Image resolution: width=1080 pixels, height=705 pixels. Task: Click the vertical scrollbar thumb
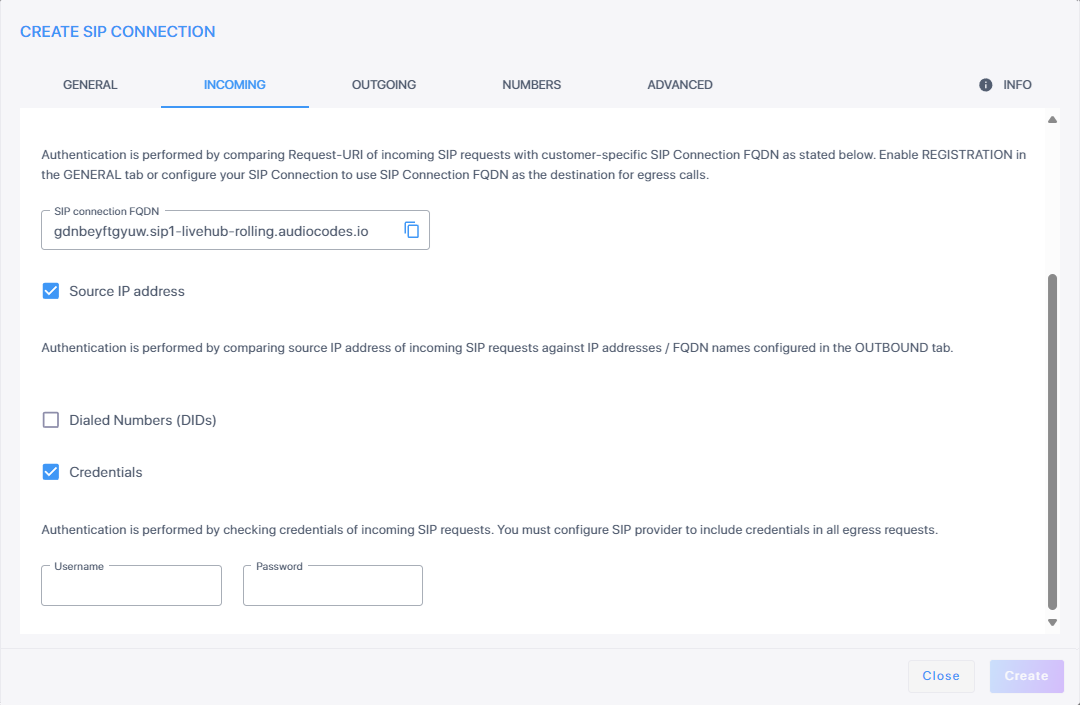1052,442
